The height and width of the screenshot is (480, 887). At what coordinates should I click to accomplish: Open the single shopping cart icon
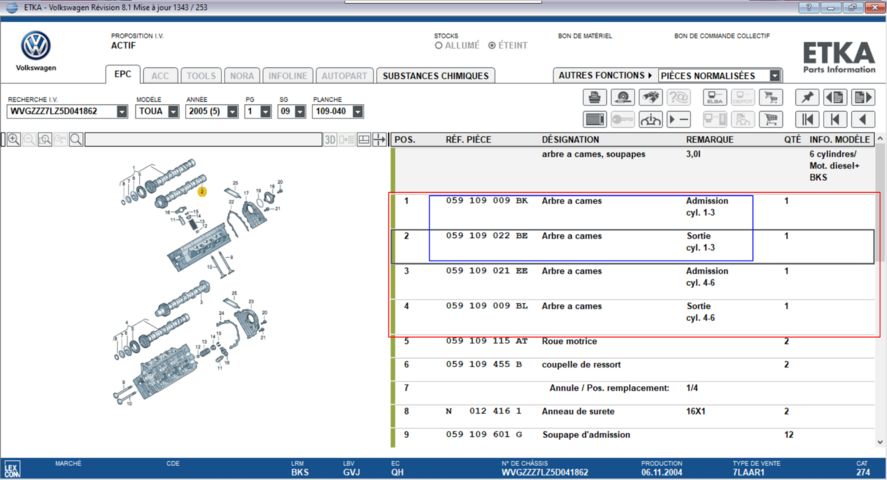770,119
